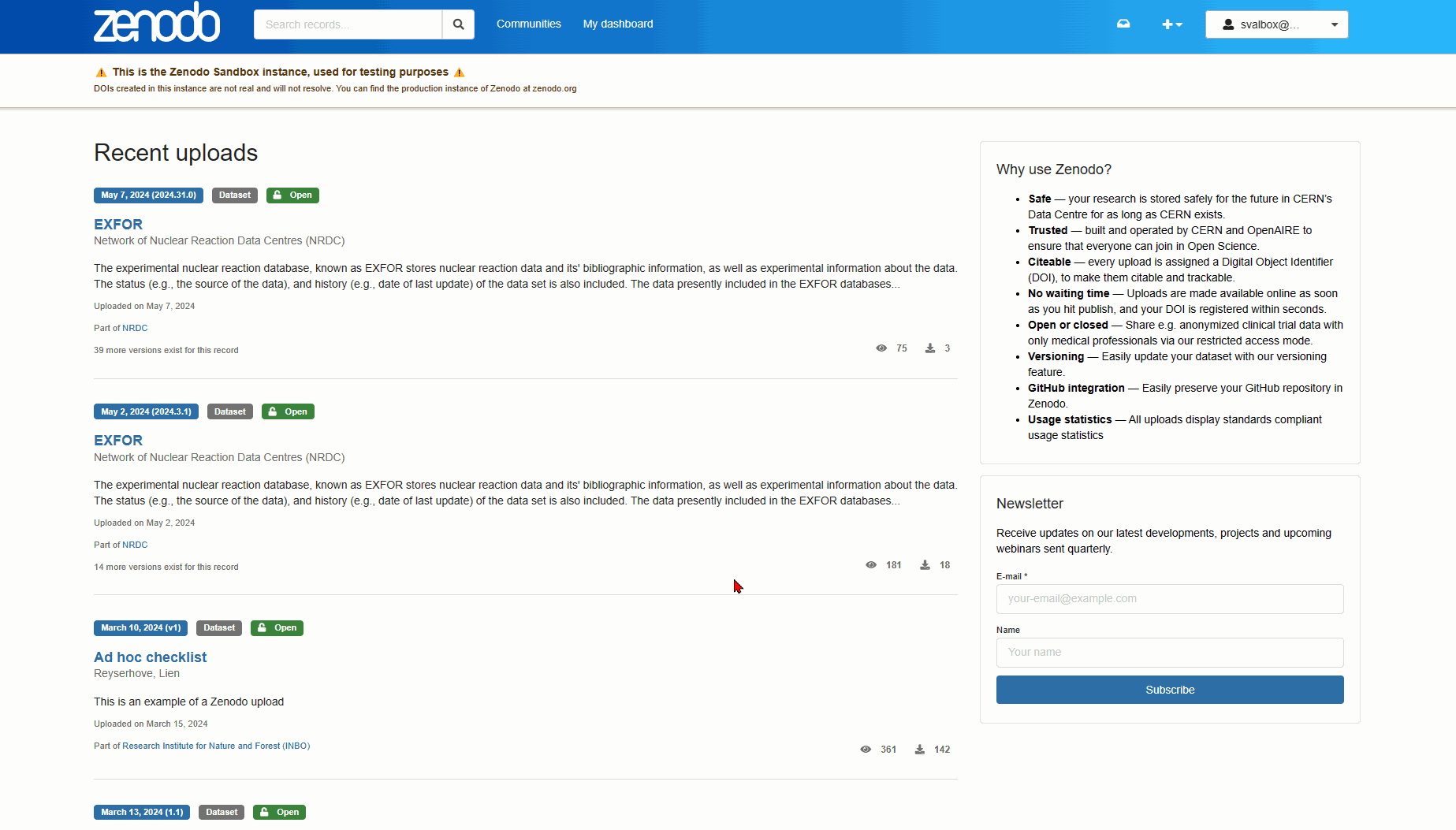Go to My dashboard

[618, 24]
